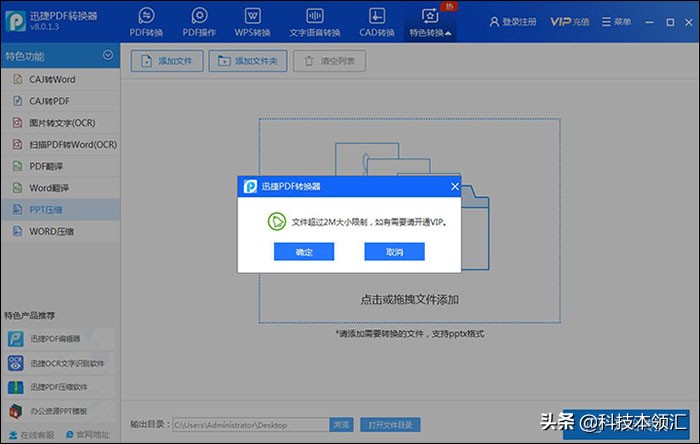Click the 办公资源PPT模板 product icon

(16, 411)
